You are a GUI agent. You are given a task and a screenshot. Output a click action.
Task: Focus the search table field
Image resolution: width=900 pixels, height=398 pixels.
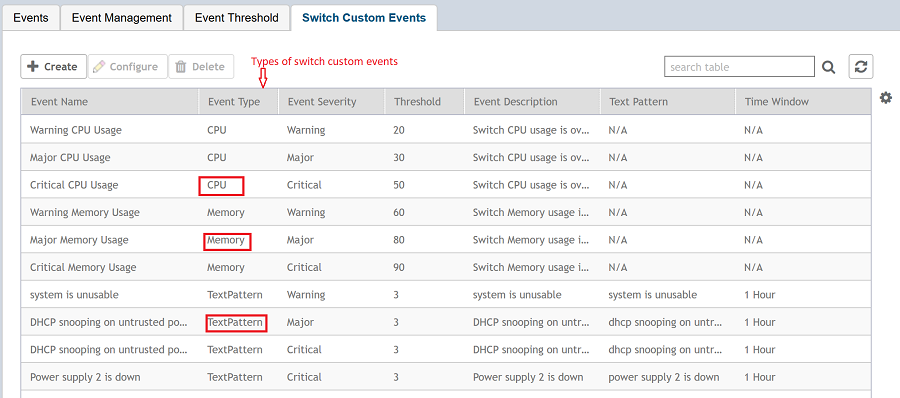click(739, 67)
